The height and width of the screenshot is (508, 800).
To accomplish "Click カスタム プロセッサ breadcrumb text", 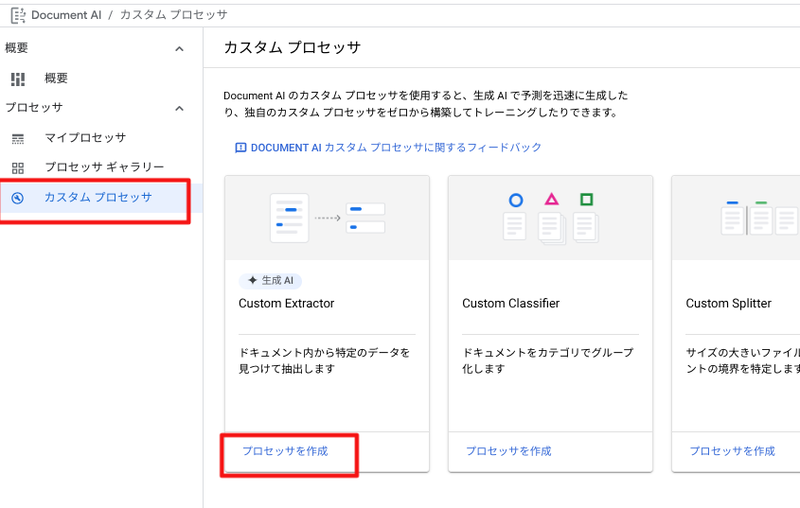I will [173, 15].
